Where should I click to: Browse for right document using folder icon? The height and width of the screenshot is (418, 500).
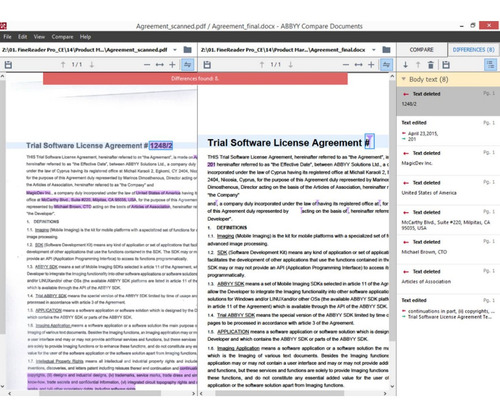pyautogui.click(x=387, y=50)
